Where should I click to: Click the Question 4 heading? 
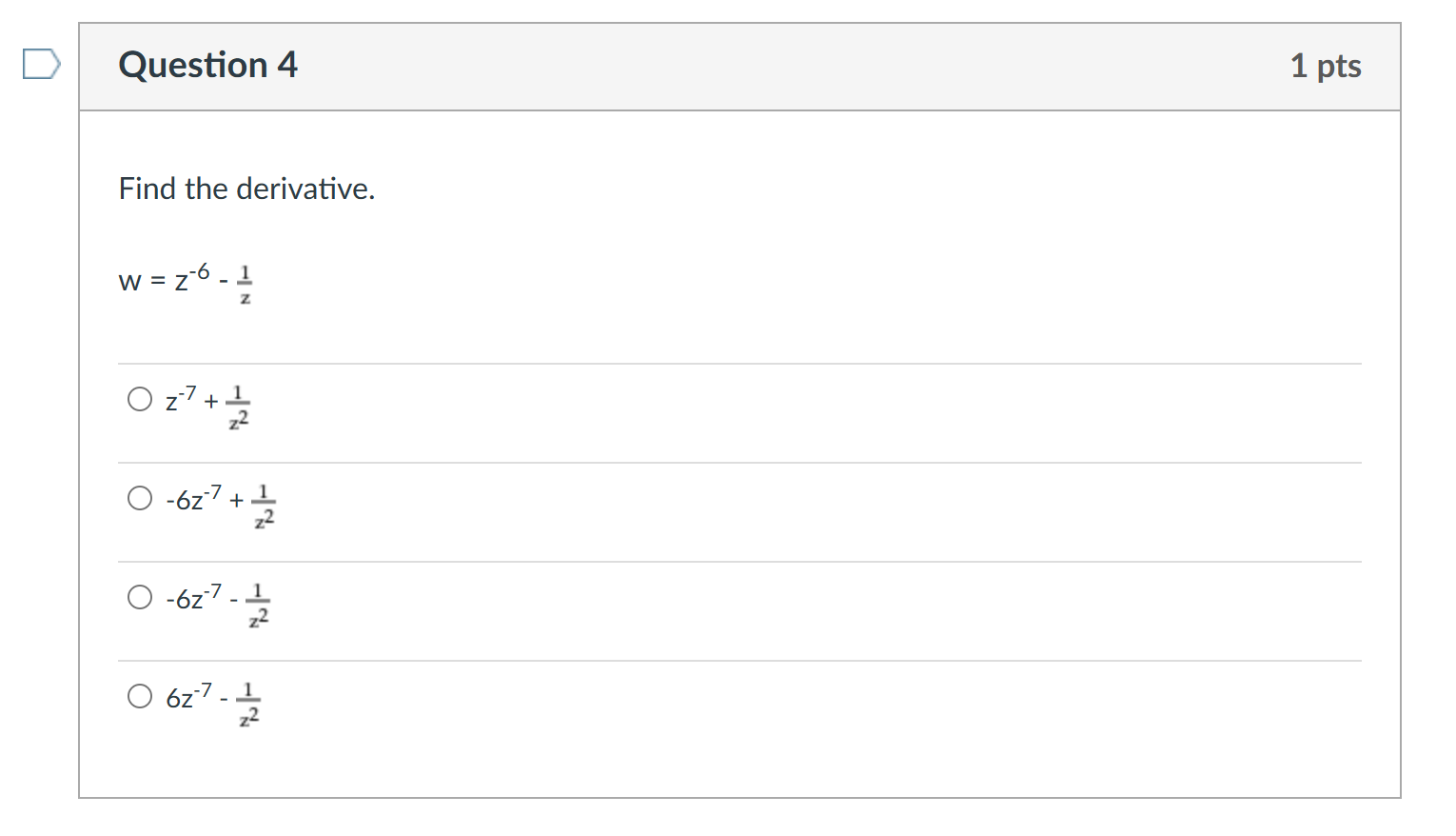pyautogui.click(x=207, y=65)
